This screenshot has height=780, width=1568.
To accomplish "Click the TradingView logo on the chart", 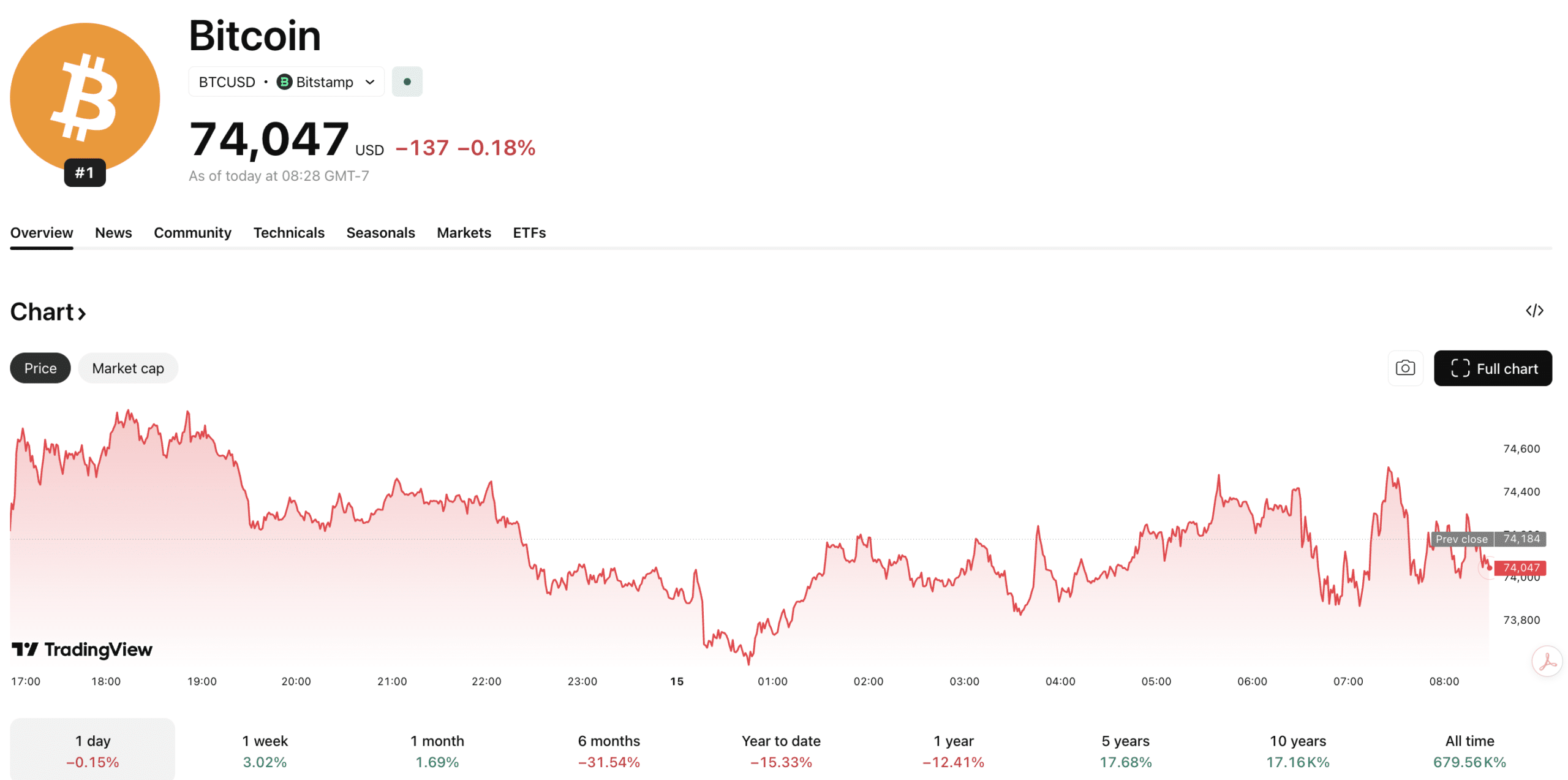I will point(83,649).
